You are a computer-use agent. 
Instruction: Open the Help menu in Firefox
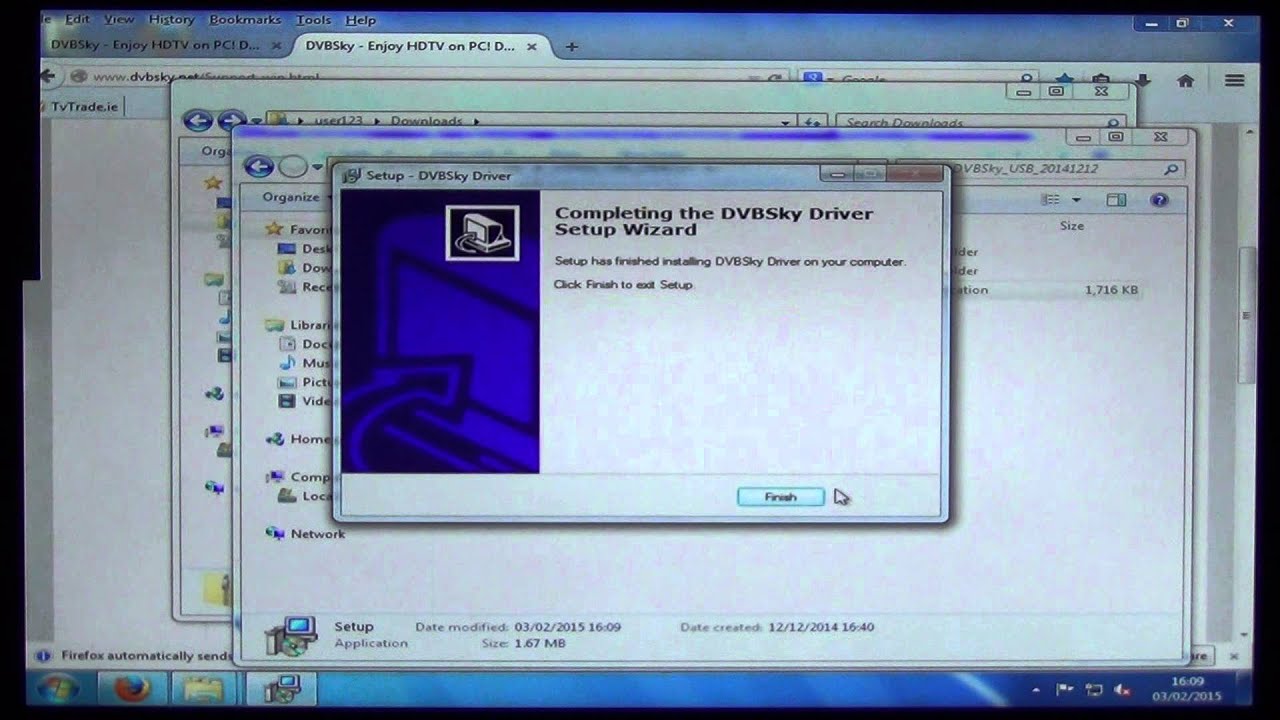(x=360, y=19)
